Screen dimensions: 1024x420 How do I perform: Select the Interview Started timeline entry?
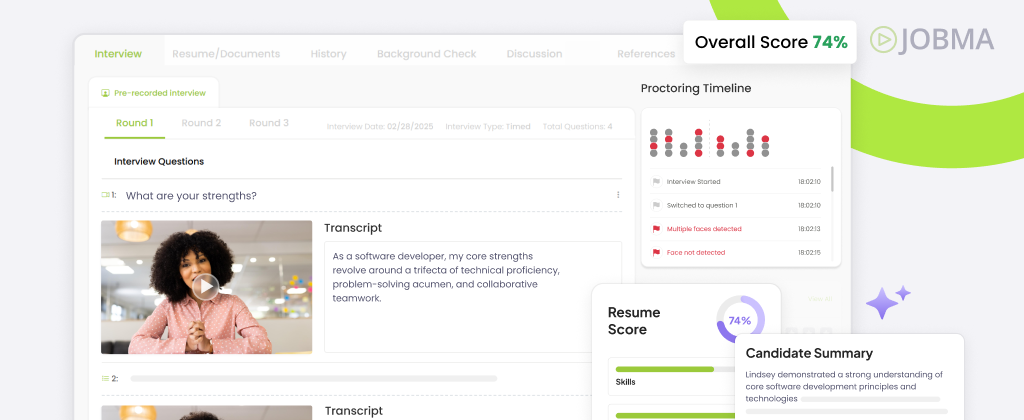tap(736, 182)
